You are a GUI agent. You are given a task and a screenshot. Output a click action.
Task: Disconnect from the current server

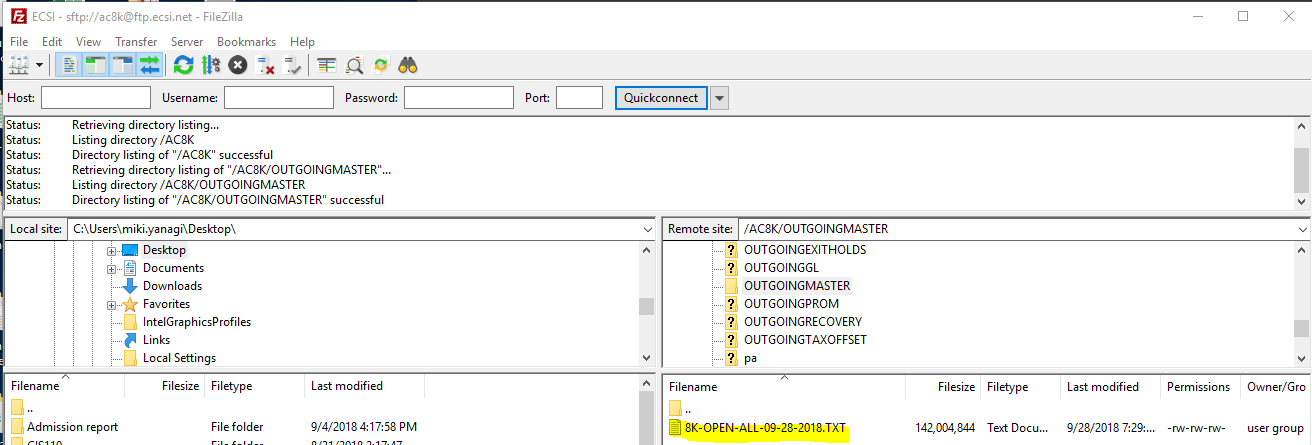pos(266,65)
